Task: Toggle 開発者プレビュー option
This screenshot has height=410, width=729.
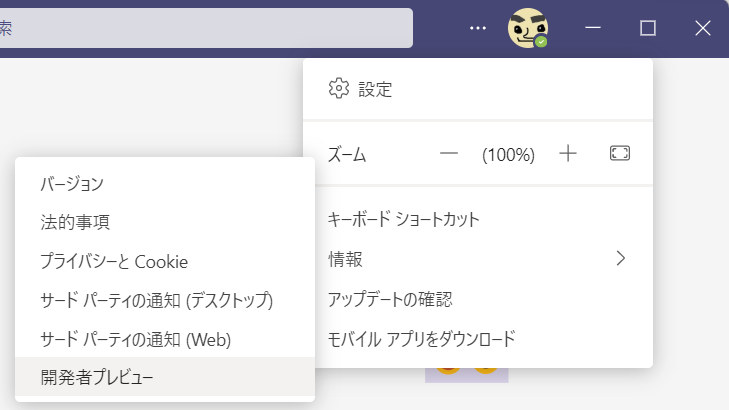Action: 165,377
